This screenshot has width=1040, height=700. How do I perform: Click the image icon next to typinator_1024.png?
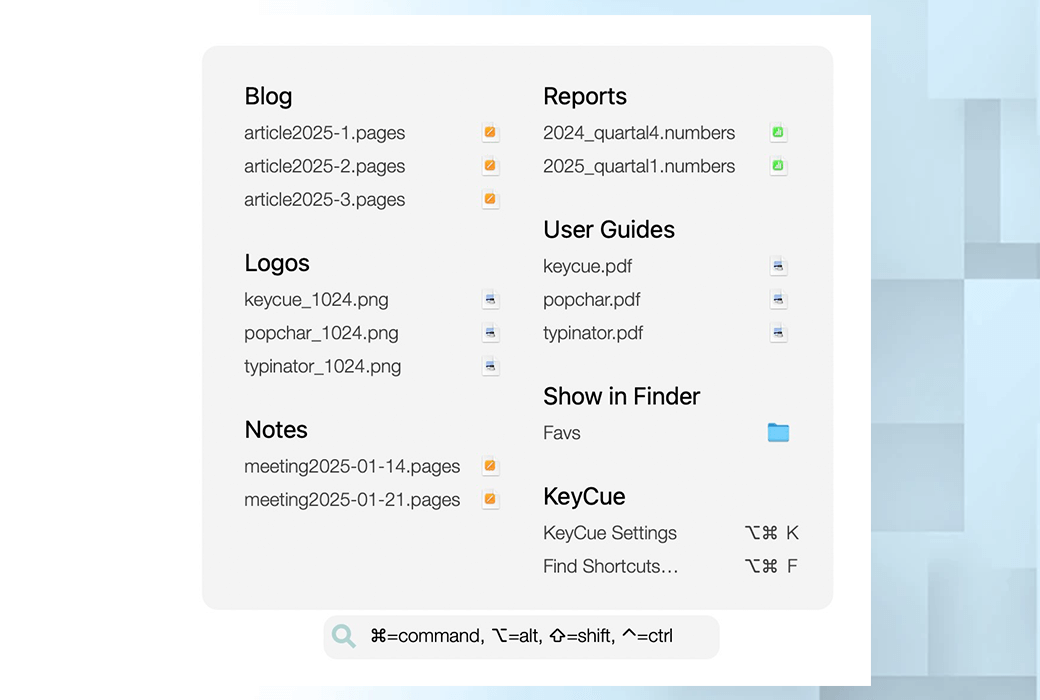[490, 366]
